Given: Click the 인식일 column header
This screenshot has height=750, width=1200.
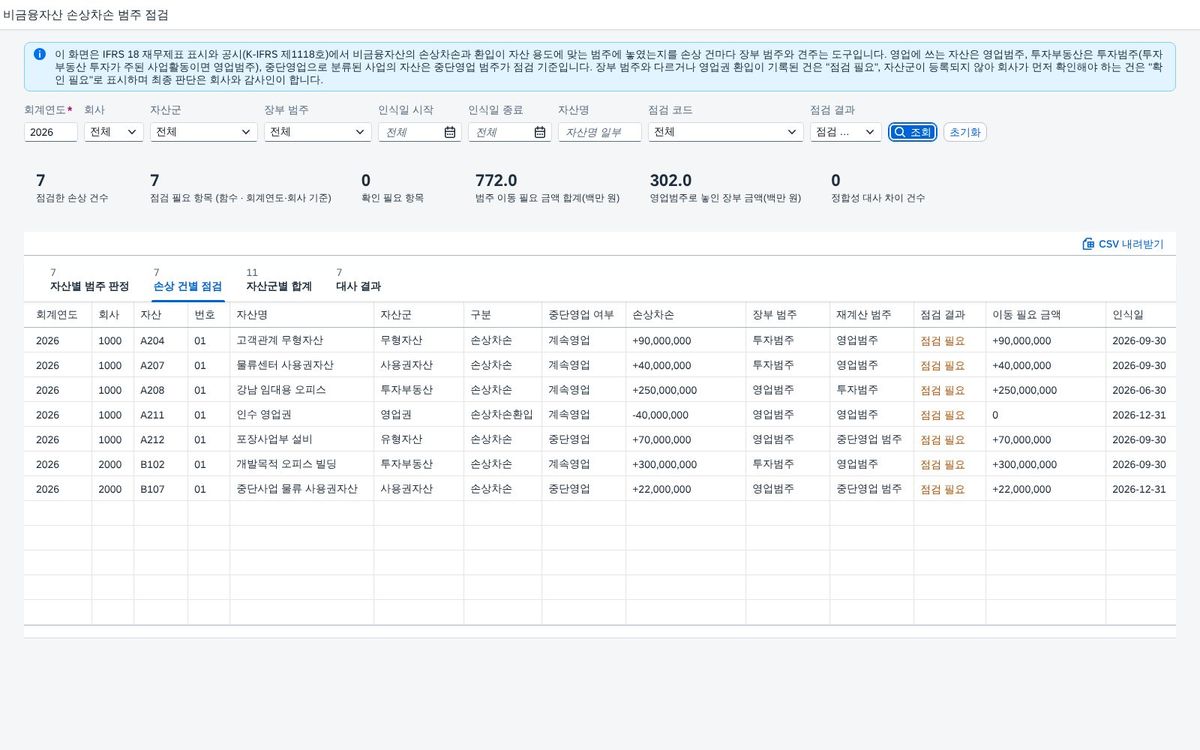Looking at the screenshot, I should tap(1140, 314).
